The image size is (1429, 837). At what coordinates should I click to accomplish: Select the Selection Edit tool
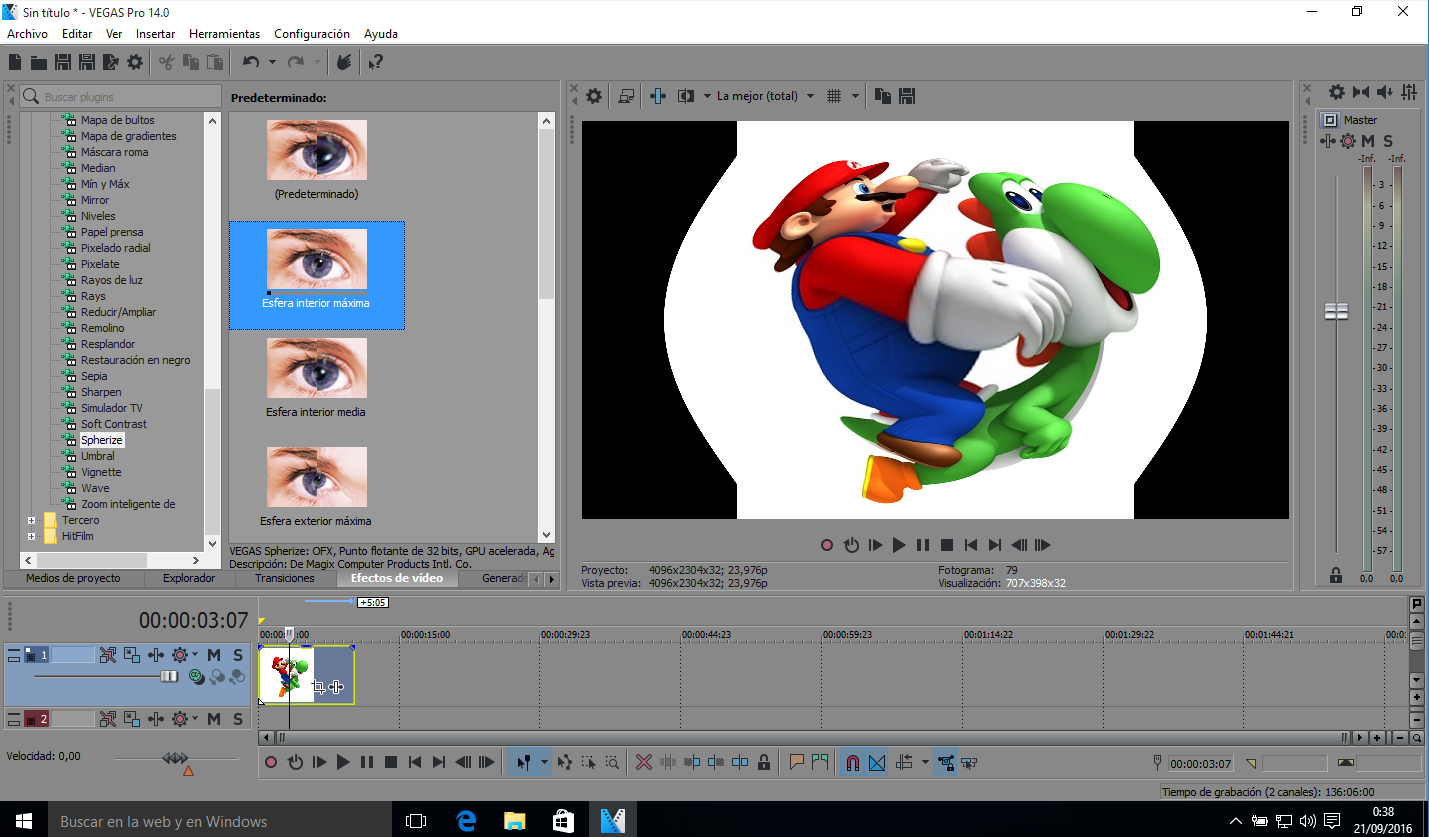pos(589,762)
